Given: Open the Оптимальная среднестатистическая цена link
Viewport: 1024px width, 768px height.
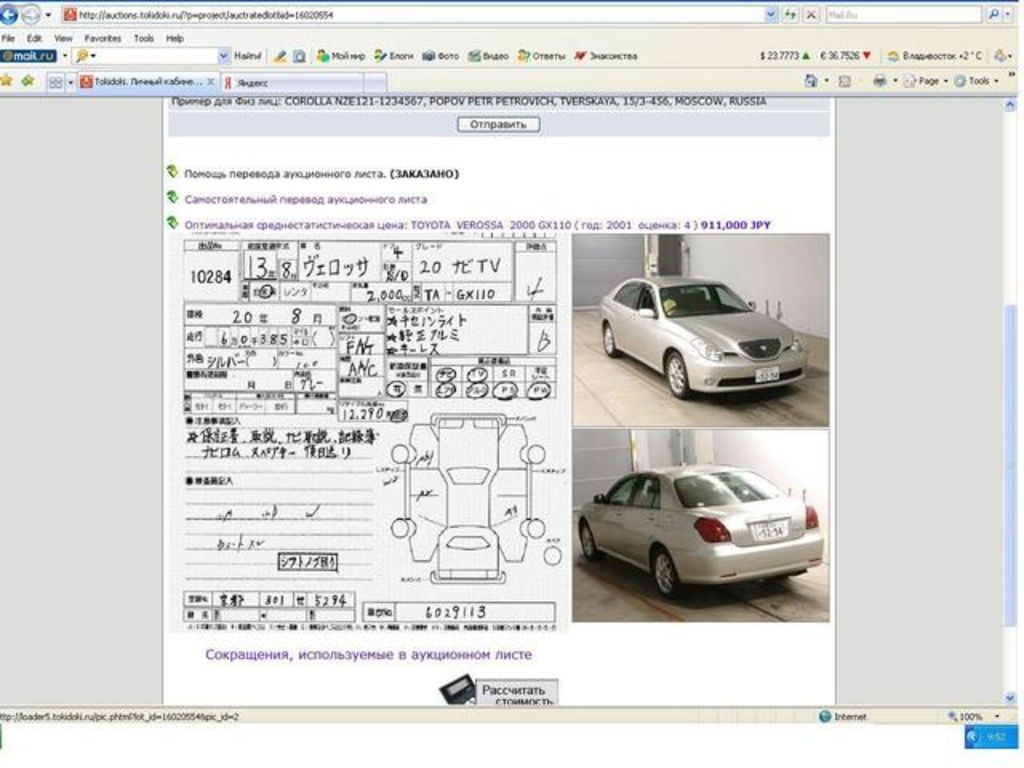Looking at the screenshot, I should coord(477,225).
